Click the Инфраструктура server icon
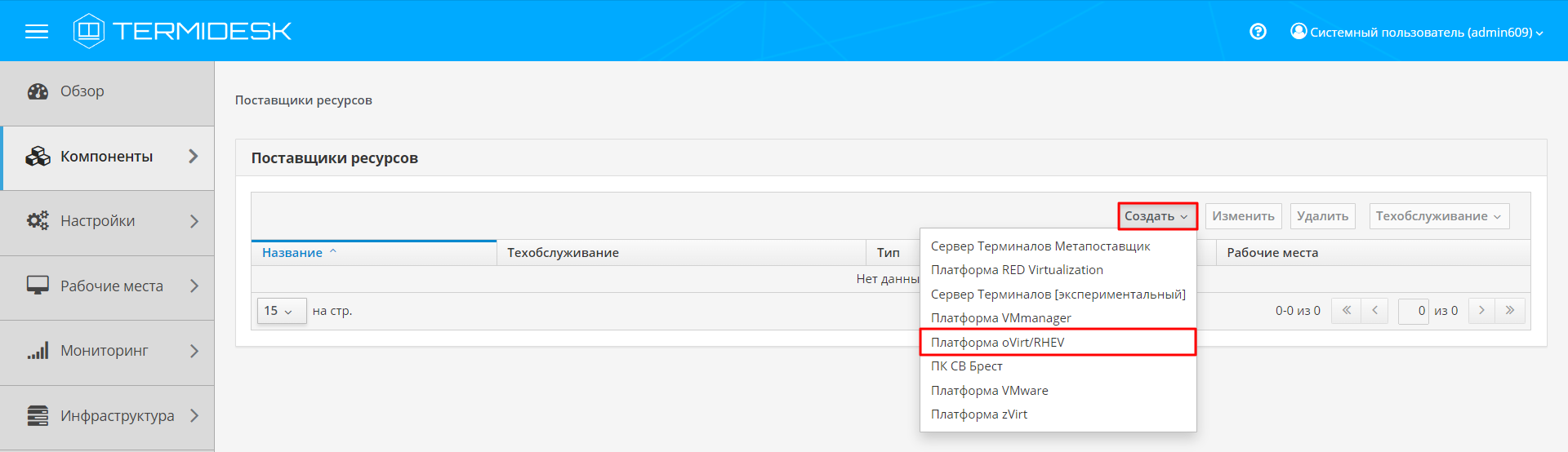Screen dimensions: 1568x452 click(x=38, y=415)
